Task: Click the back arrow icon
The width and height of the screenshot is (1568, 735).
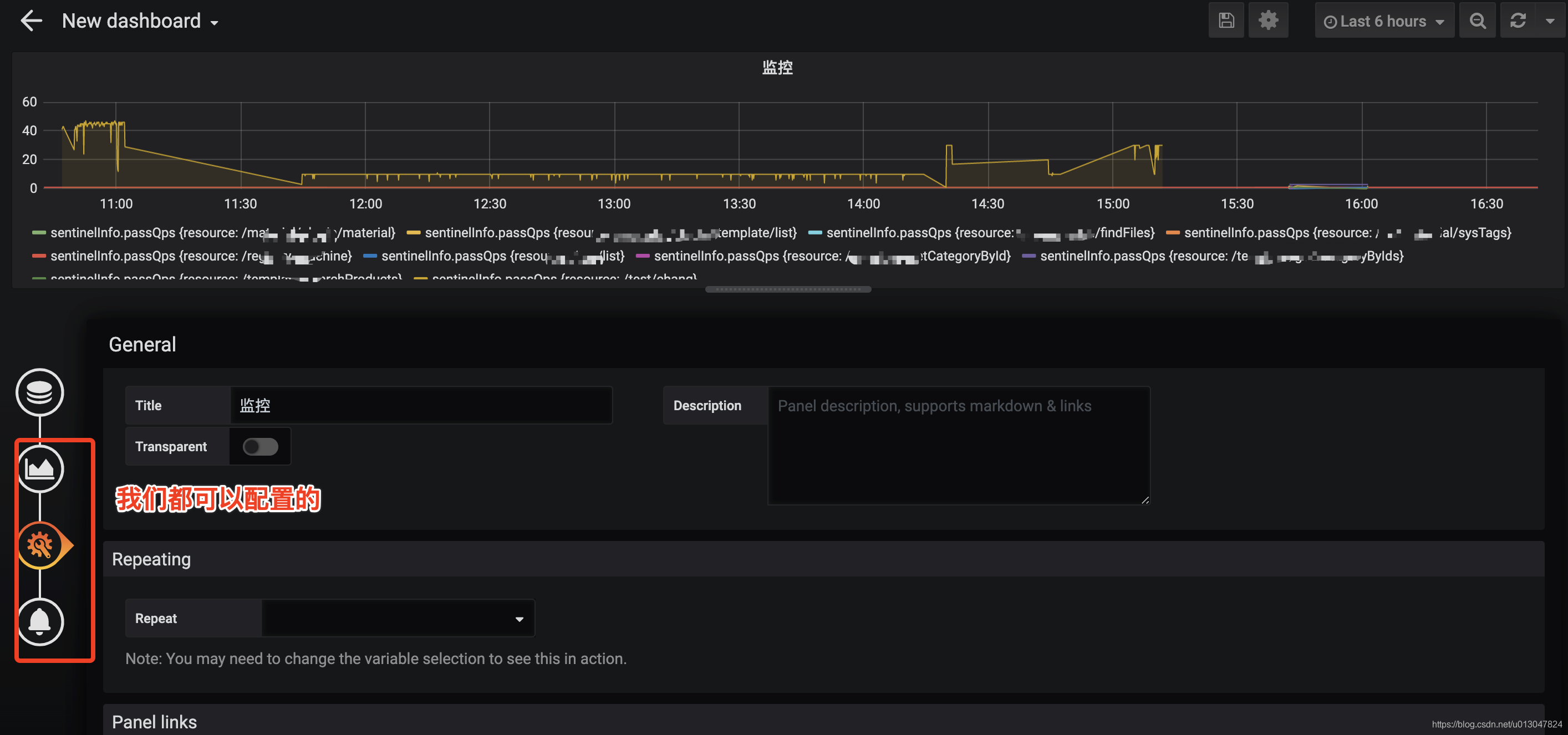Action: point(30,21)
